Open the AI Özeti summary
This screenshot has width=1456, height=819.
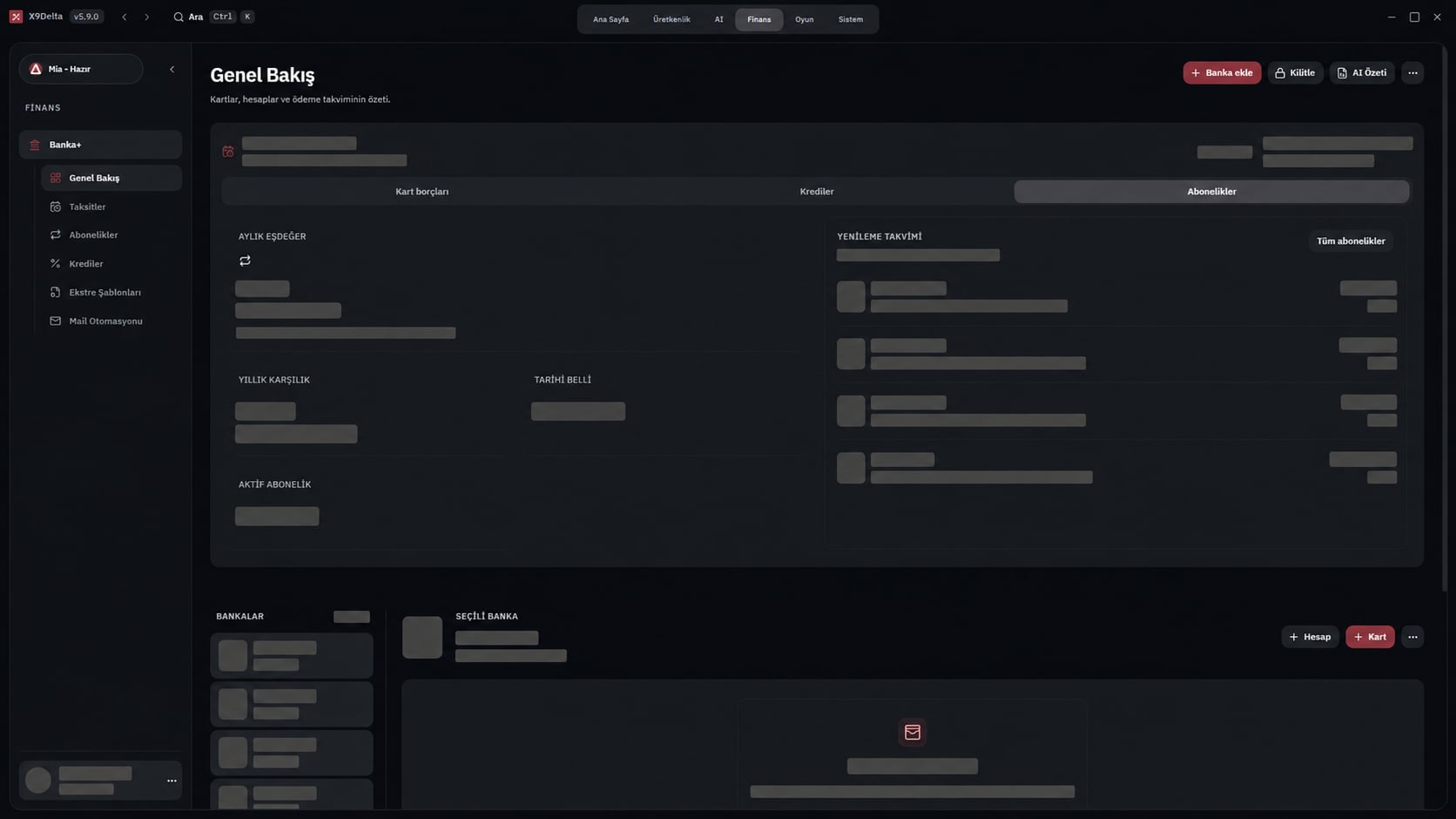point(1362,72)
